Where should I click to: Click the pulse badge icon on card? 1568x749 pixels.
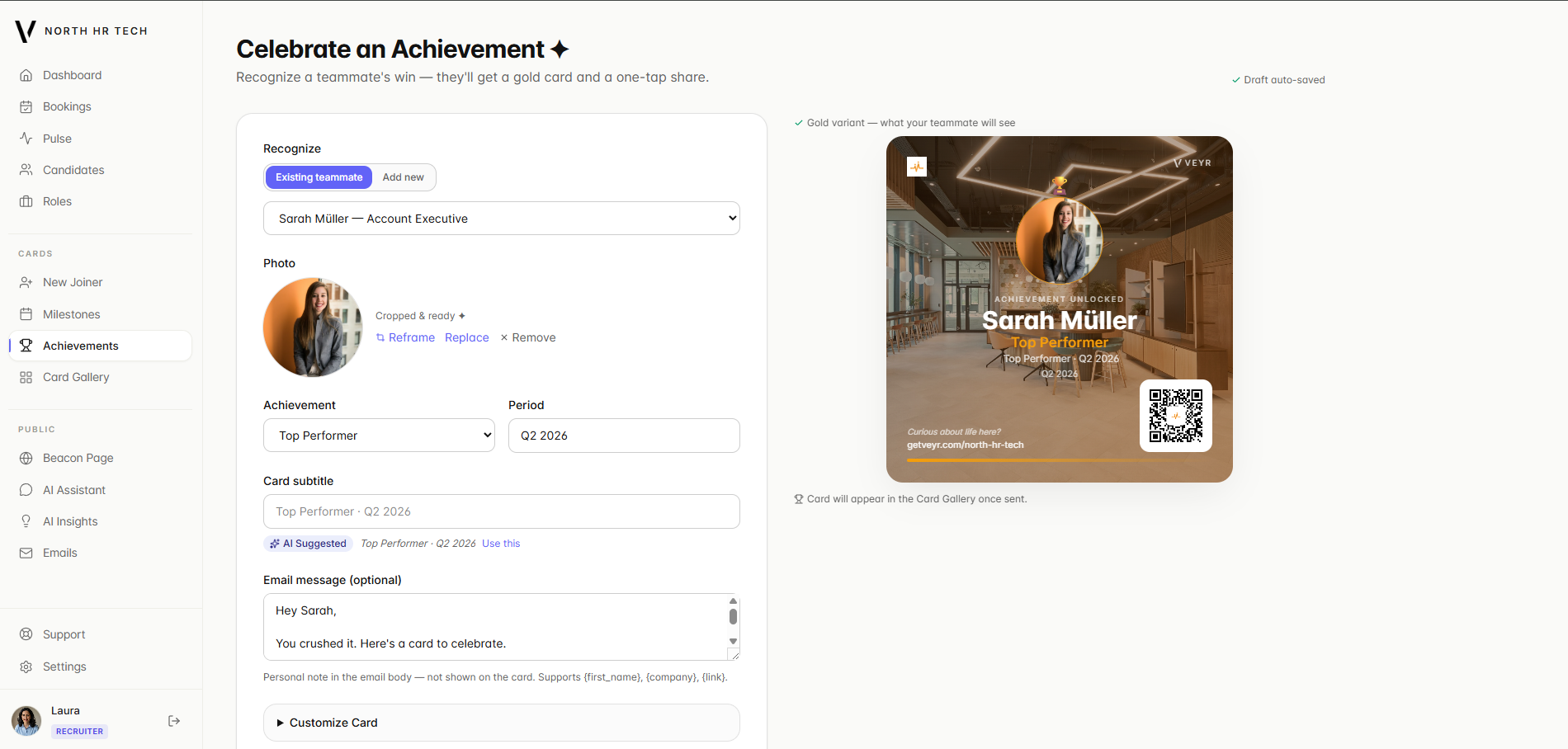pos(917,167)
